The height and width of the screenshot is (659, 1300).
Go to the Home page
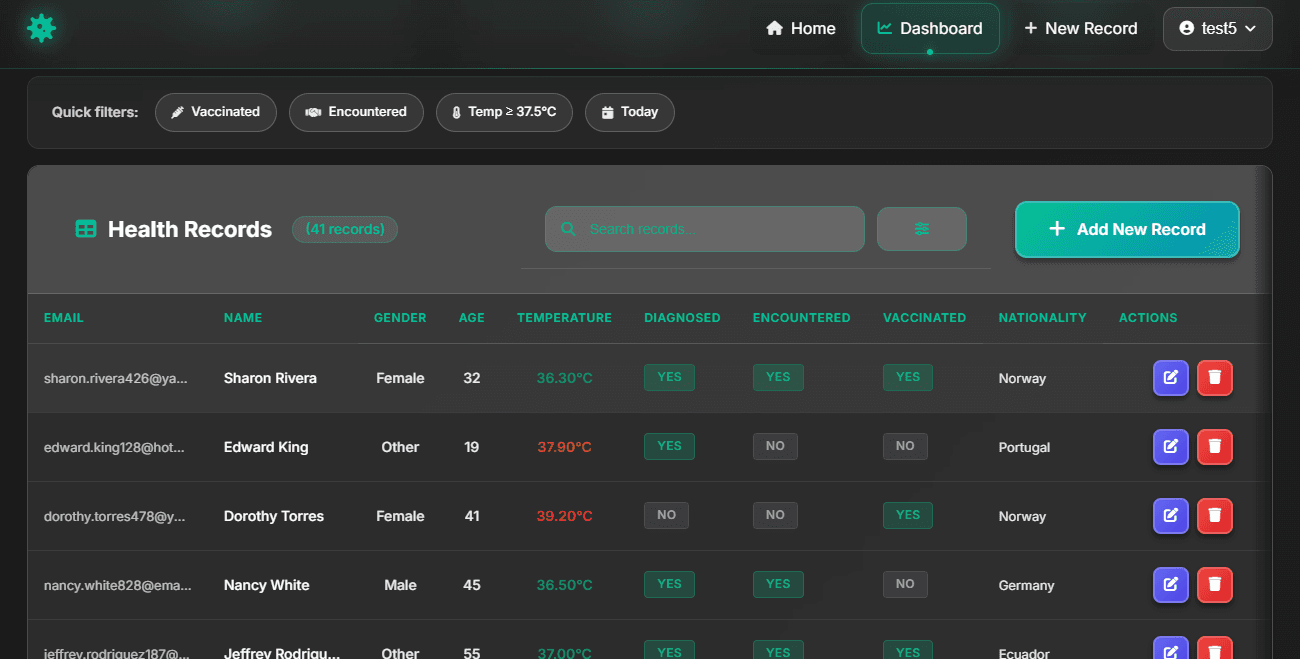pyautogui.click(x=800, y=29)
